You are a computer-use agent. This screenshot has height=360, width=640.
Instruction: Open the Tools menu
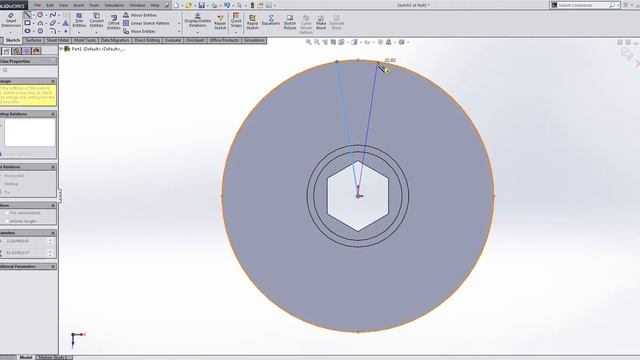pos(94,5)
